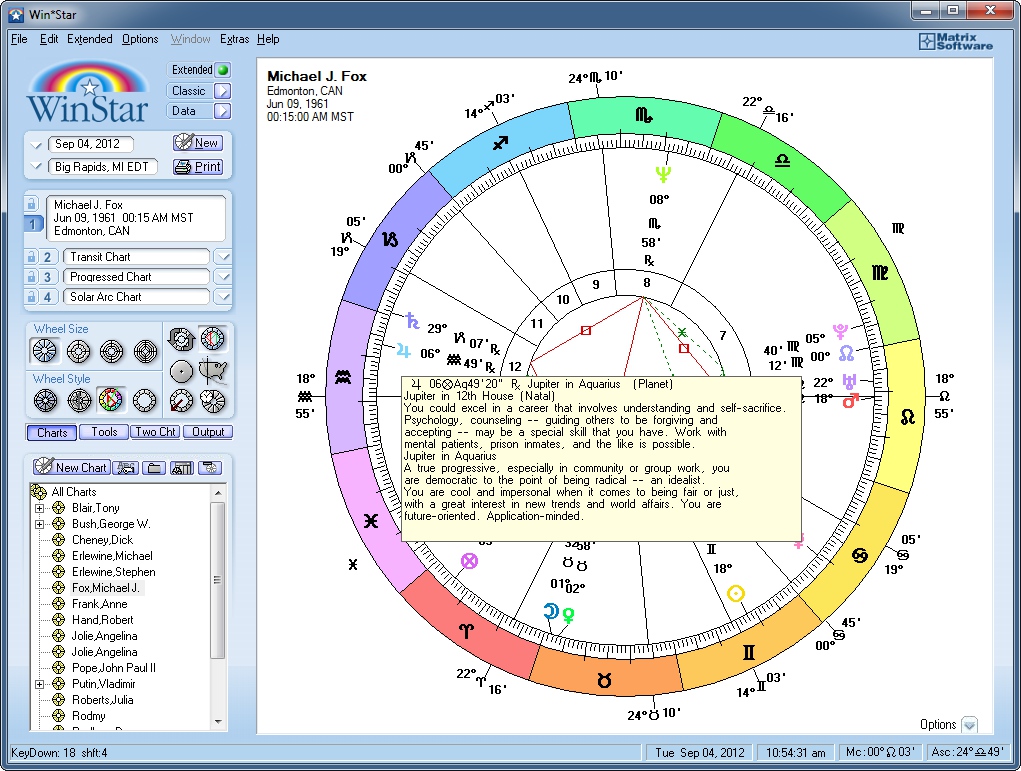Image resolution: width=1021 pixels, height=771 pixels.
Task: Open the USA map astro-locality icon
Action: pos(212,371)
